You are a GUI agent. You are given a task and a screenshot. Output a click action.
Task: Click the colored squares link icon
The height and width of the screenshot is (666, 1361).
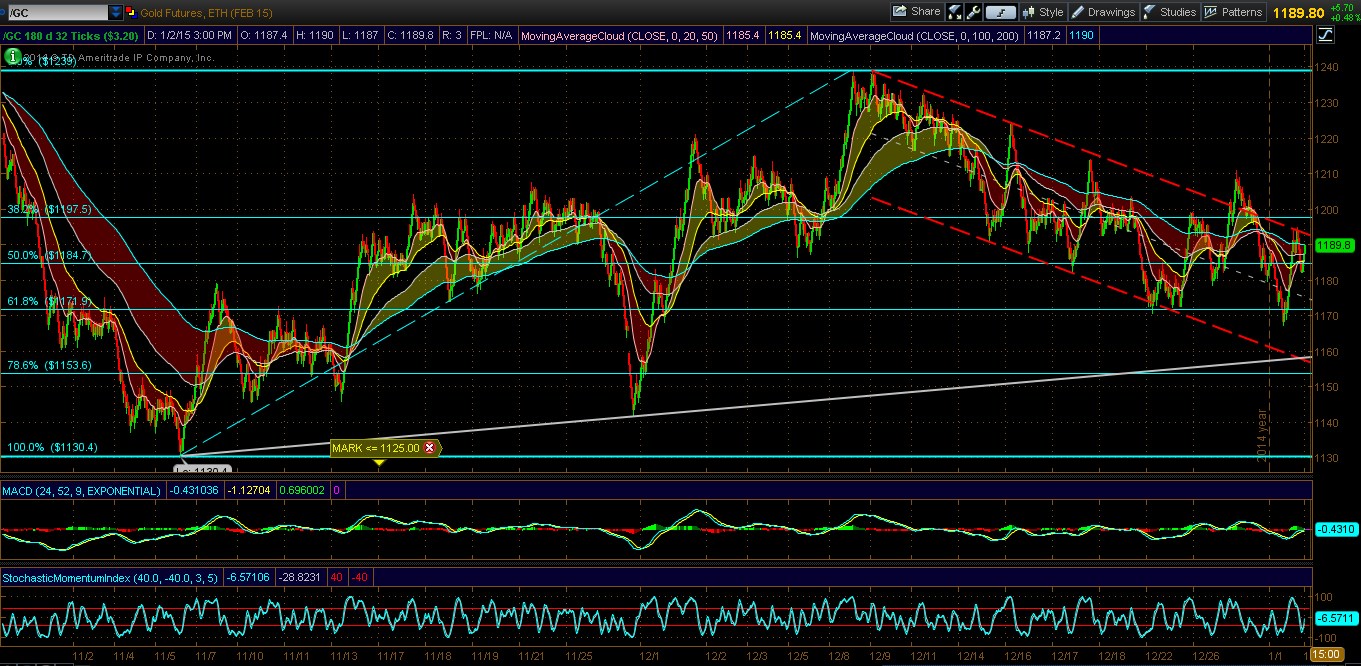tap(133, 13)
